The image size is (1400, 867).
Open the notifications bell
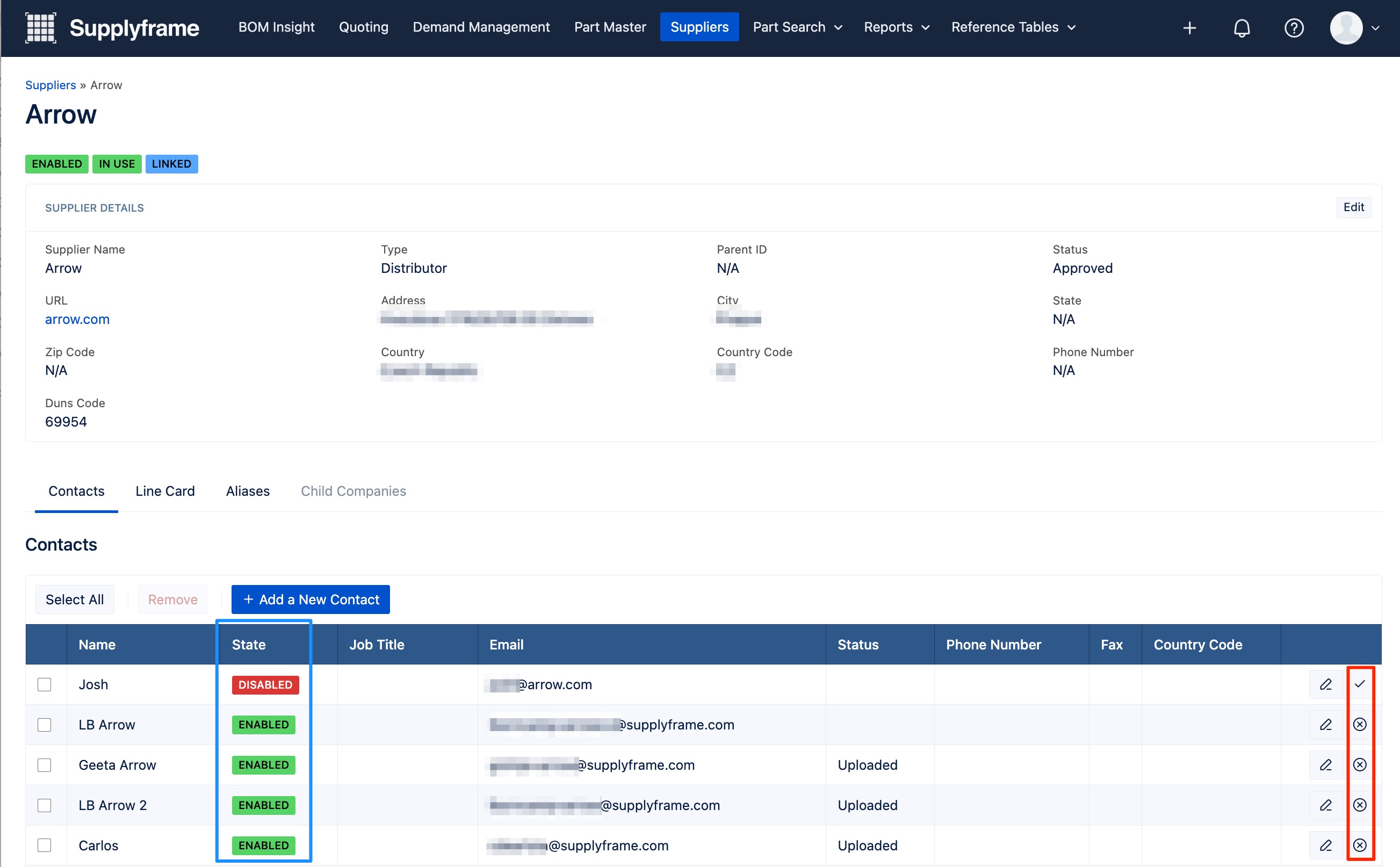[x=1242, y=27]
